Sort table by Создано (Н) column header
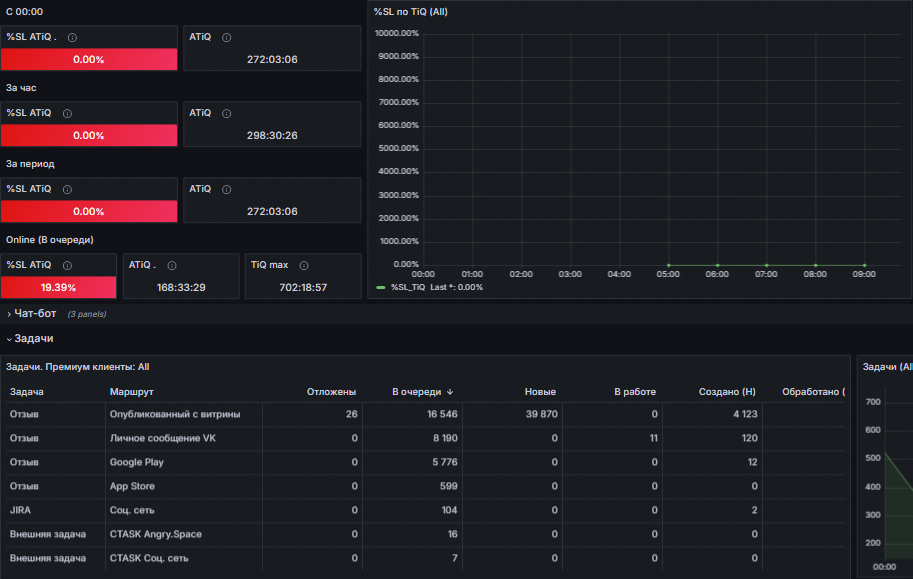Viewport: 913px width, 579px height. click(727, 392)
